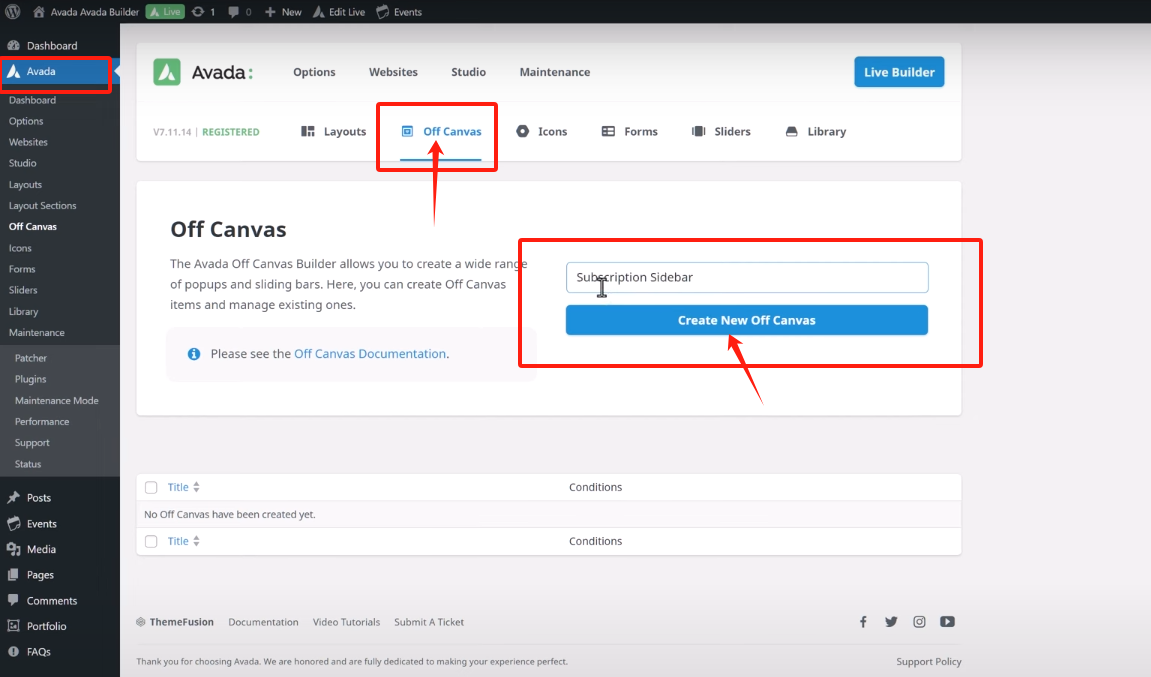Check the select-all checkbox in table footer
1151x677 pixels.
click(151, 541)
